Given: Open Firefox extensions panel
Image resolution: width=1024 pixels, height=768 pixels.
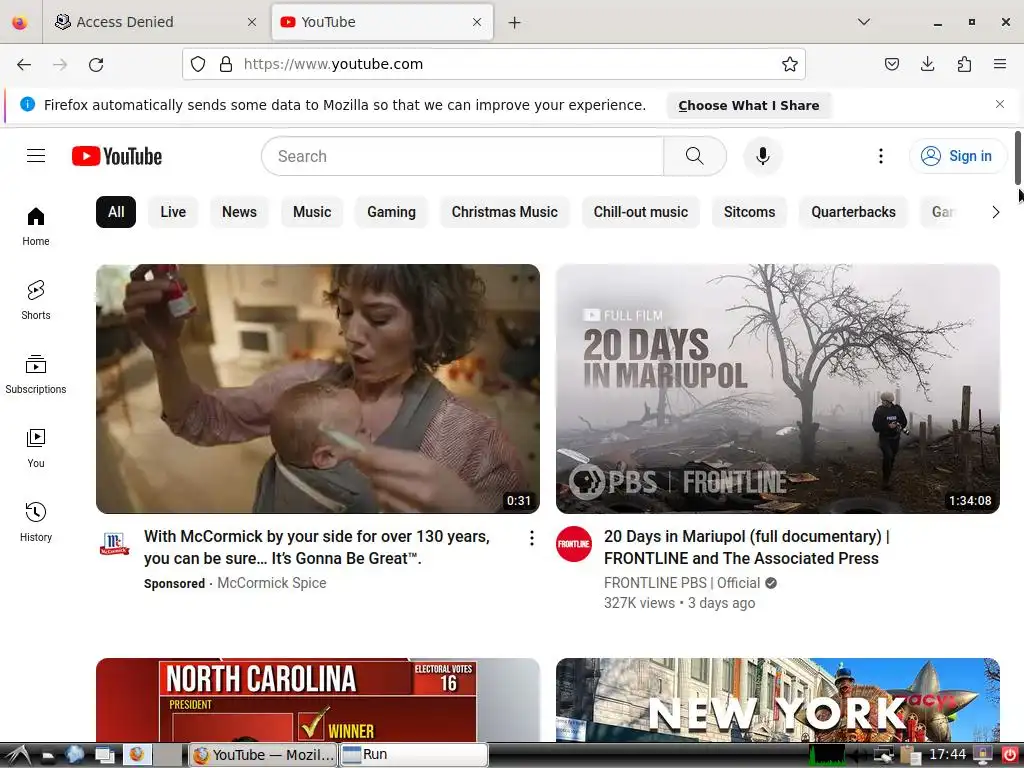Looking at the screenshot, I should pos(964,64).
